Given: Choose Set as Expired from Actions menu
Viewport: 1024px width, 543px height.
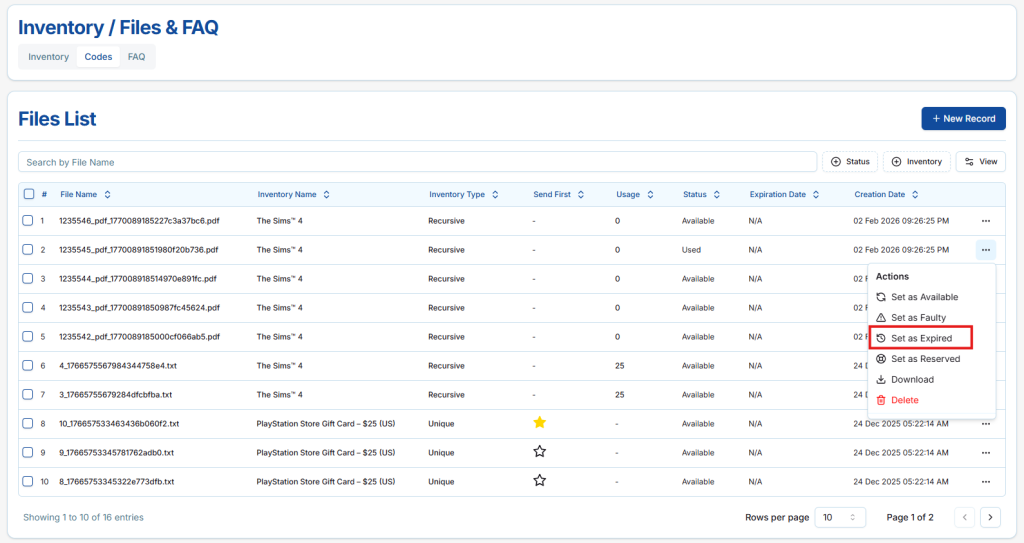Looking at the screenshot, I should click(x=920, y=338).
